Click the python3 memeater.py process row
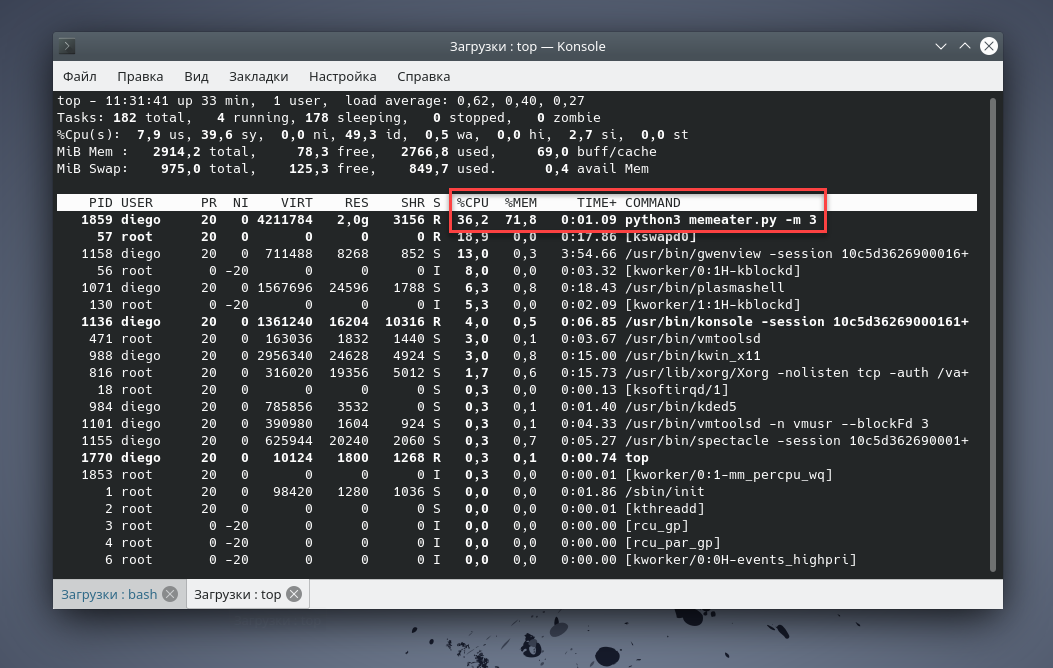This screenshot has height=668, width=1053. (720, 220)
